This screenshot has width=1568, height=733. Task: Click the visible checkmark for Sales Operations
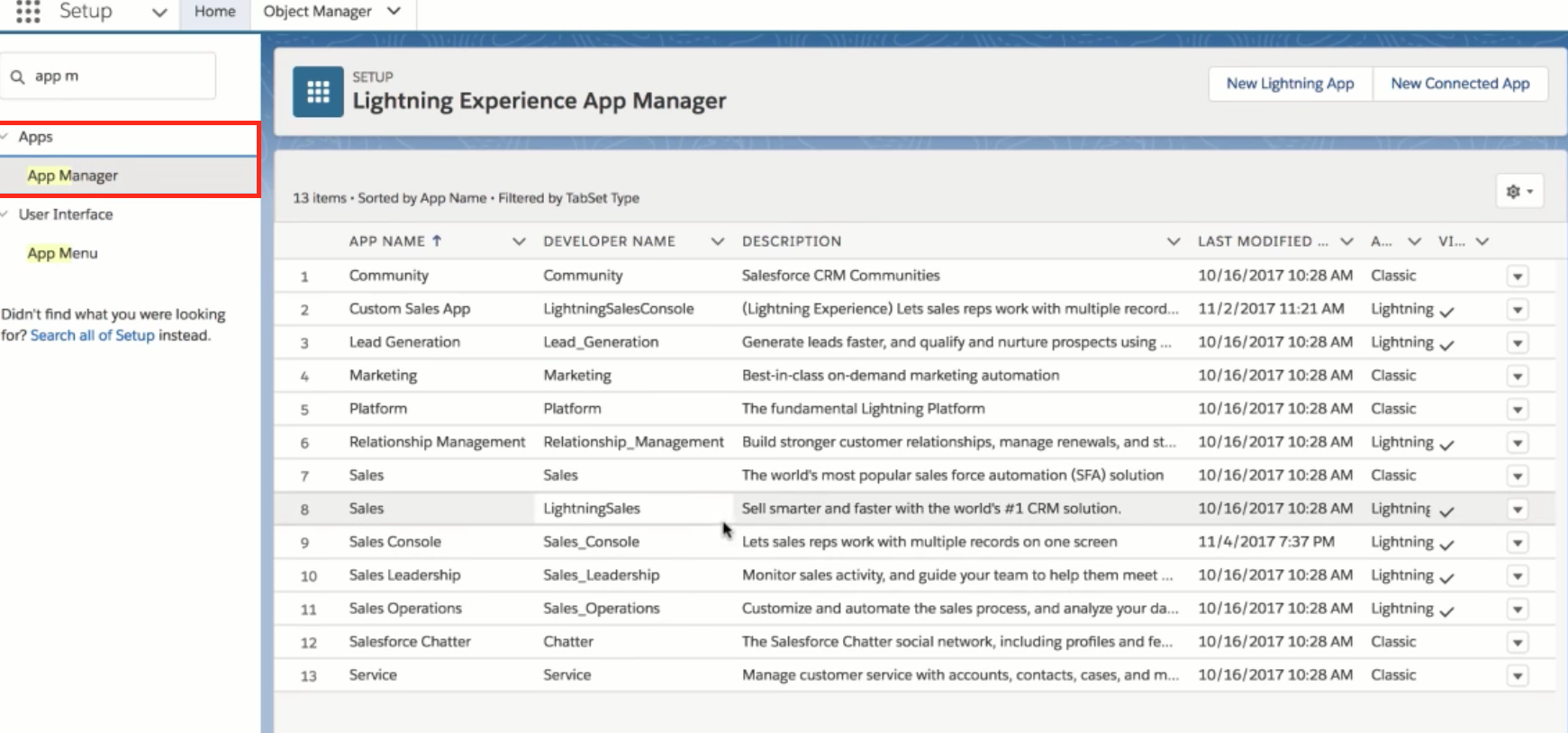click(1446, 612)
